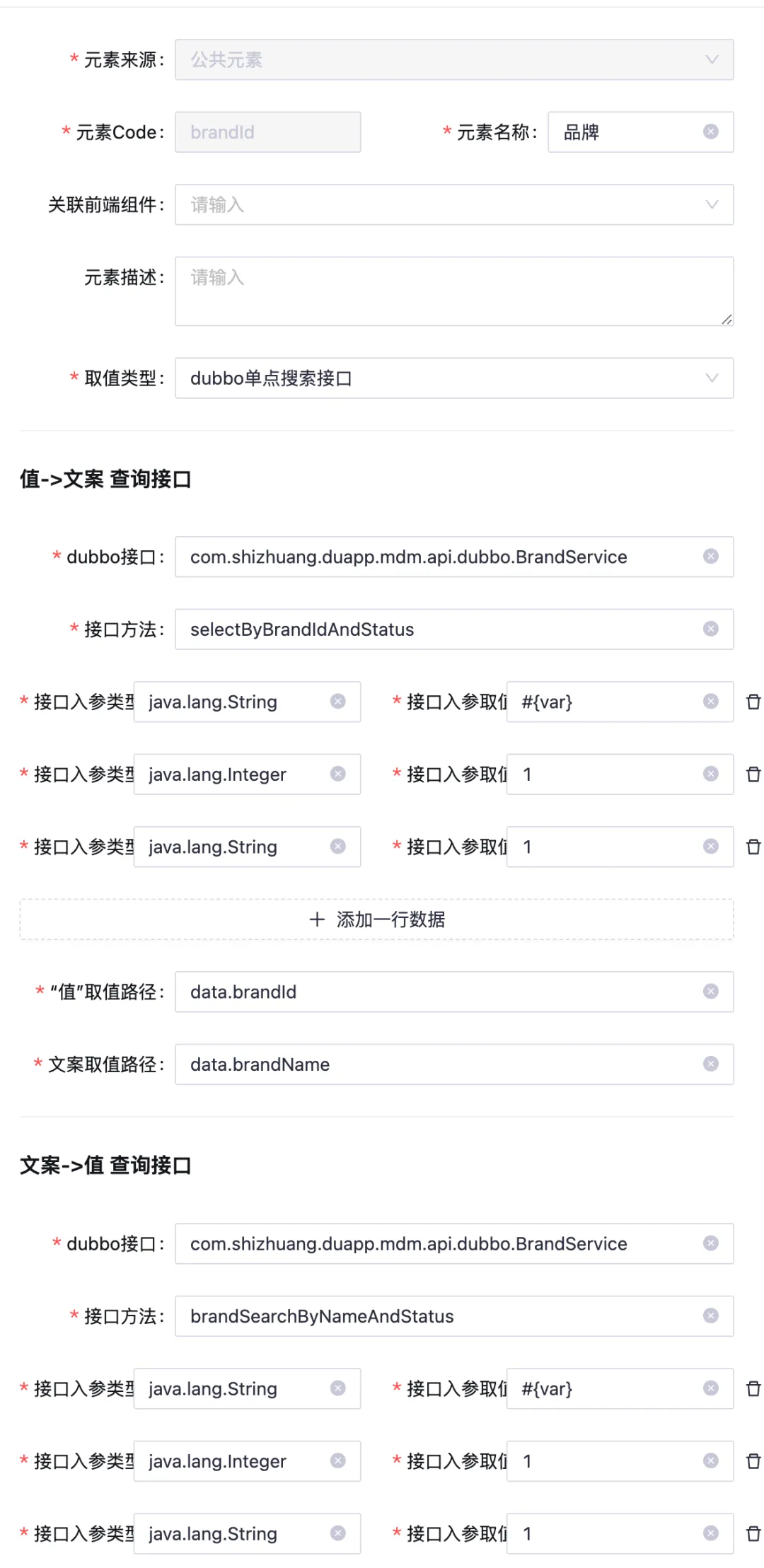Screen dimensions: 764x1568
Task: Delete the first section's java.lang.Integer row
Action: click(753, 774)
